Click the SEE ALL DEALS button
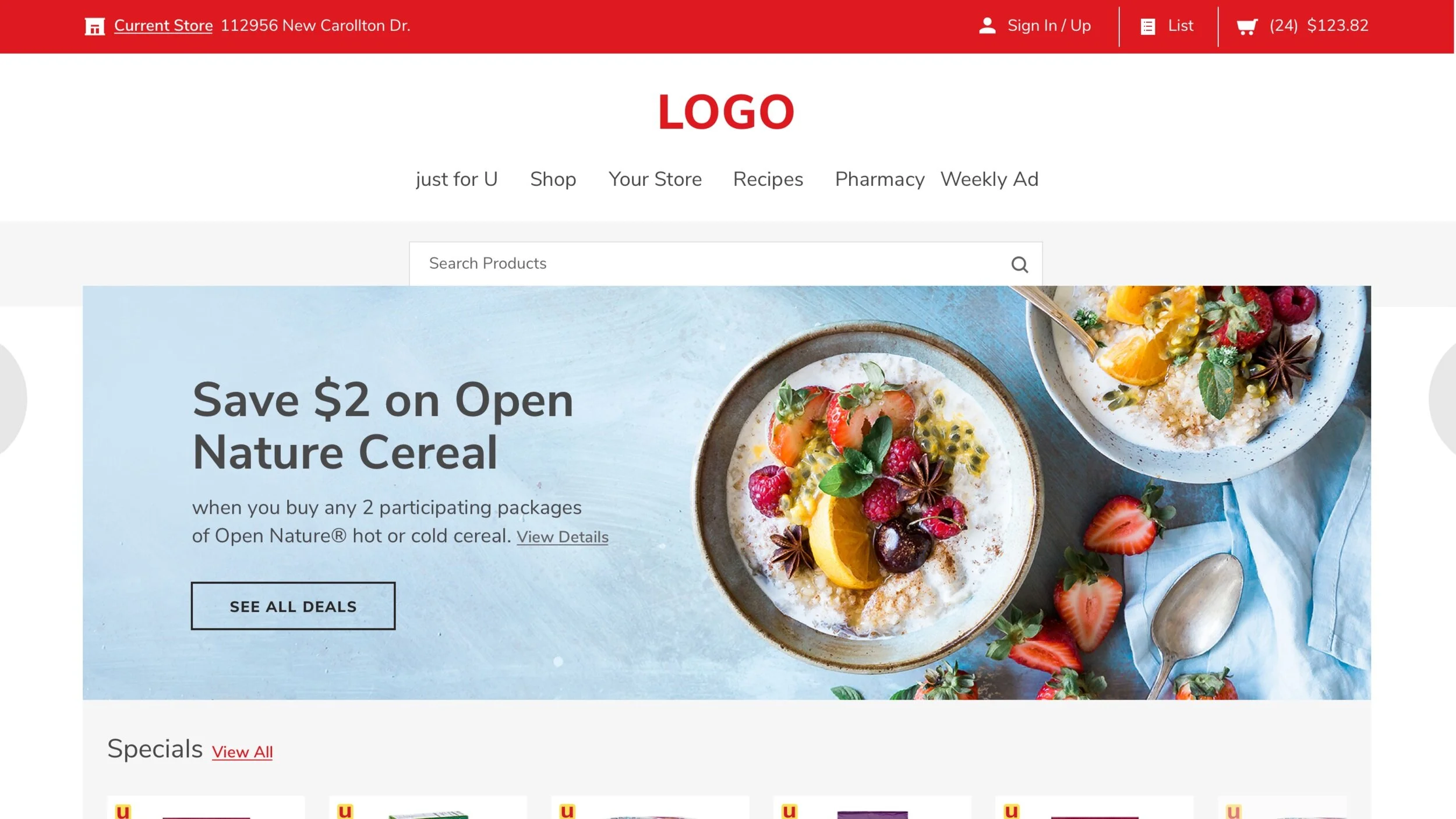Image resolution: width=1456 pixels, height=819 pixels. [x=293, y=606]
